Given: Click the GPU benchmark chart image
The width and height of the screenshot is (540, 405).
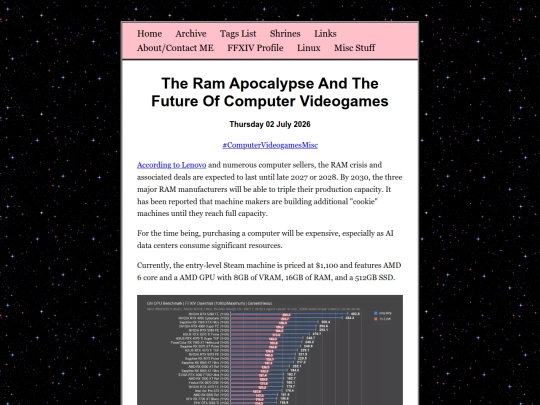Looking at the screenshot, I should [x=270, y=350].
